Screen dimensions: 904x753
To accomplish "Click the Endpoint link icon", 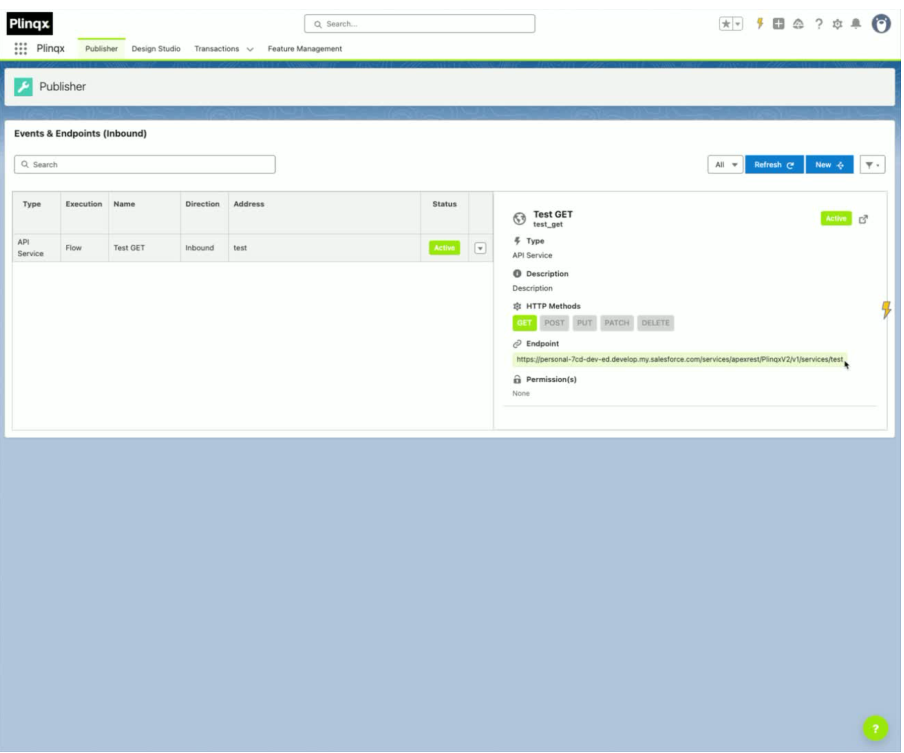I will 517,344.
